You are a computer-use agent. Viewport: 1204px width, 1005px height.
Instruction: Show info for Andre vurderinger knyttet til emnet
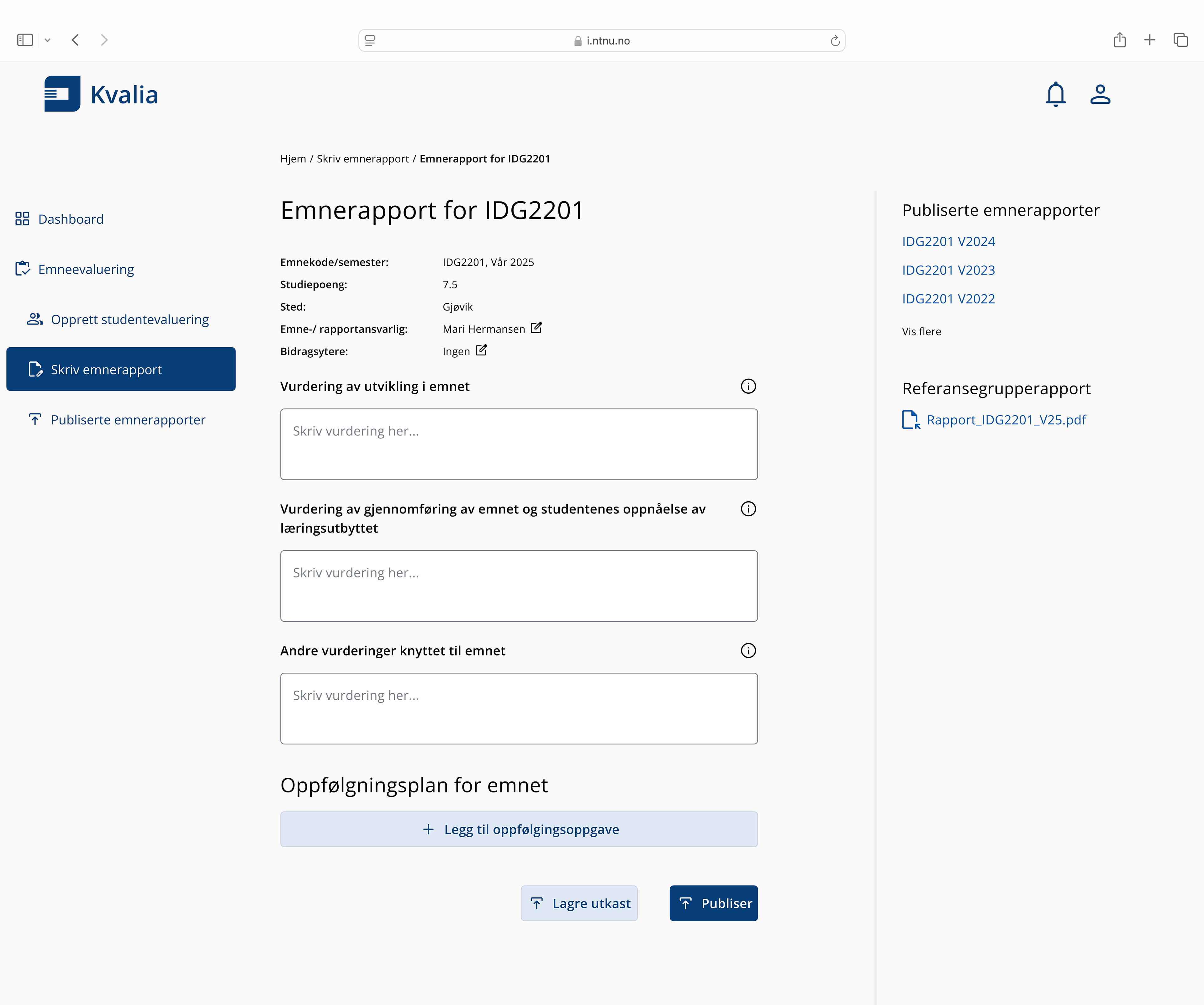pos(748,651)
